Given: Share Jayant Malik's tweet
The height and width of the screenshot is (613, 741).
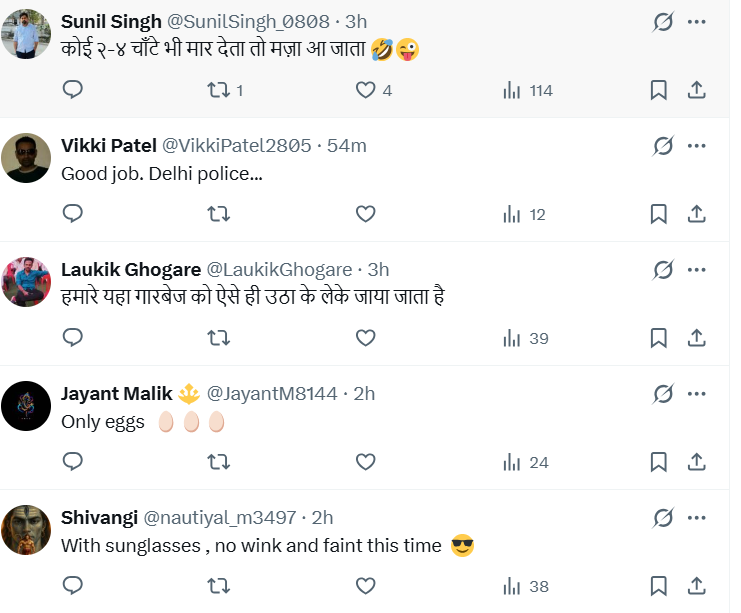Looking at the screenshot, I should [x=697, y=462].
